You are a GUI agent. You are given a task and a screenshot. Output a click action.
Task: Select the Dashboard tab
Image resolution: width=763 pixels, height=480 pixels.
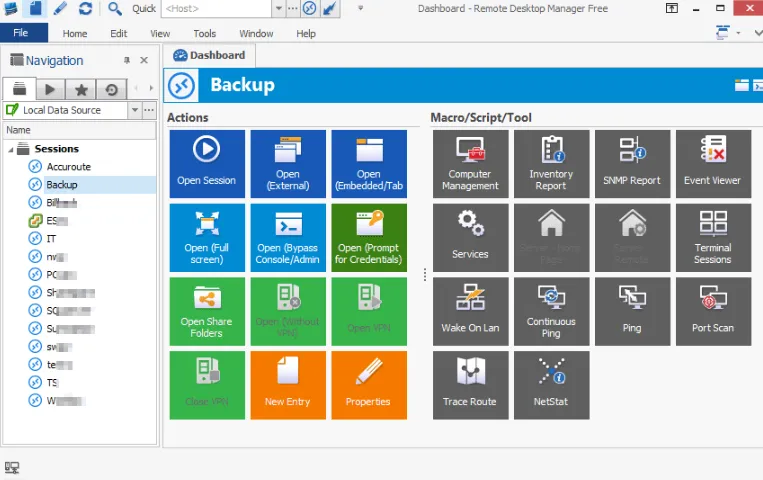point(209,55)
